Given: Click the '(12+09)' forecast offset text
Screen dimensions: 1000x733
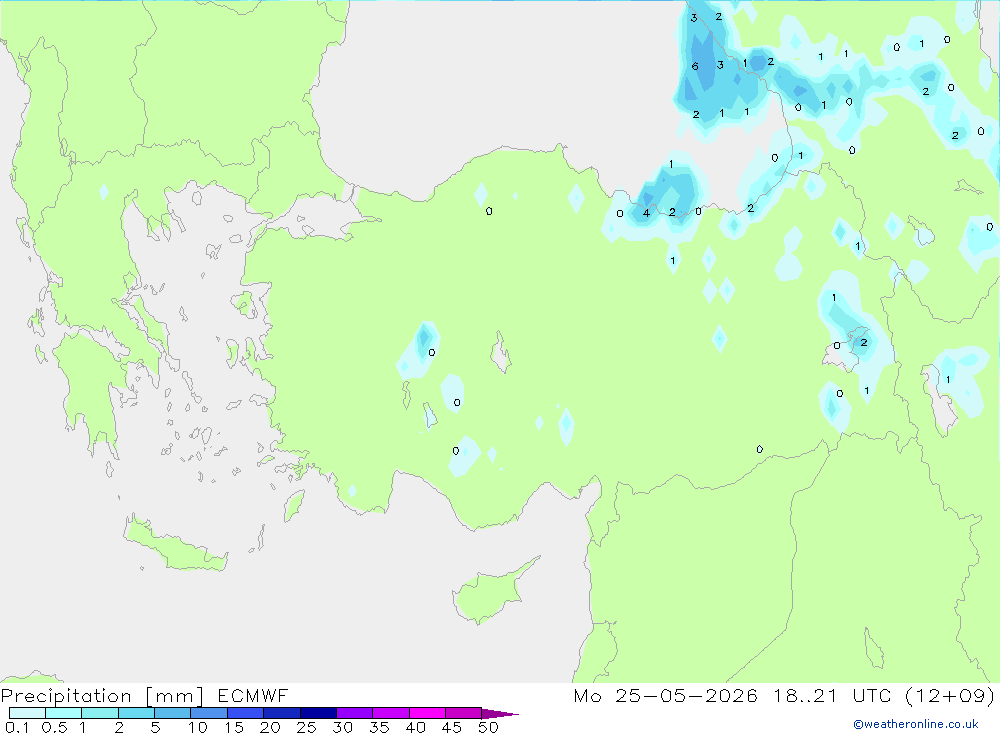Looking at the screenshot, I should [x=950, y=695].
